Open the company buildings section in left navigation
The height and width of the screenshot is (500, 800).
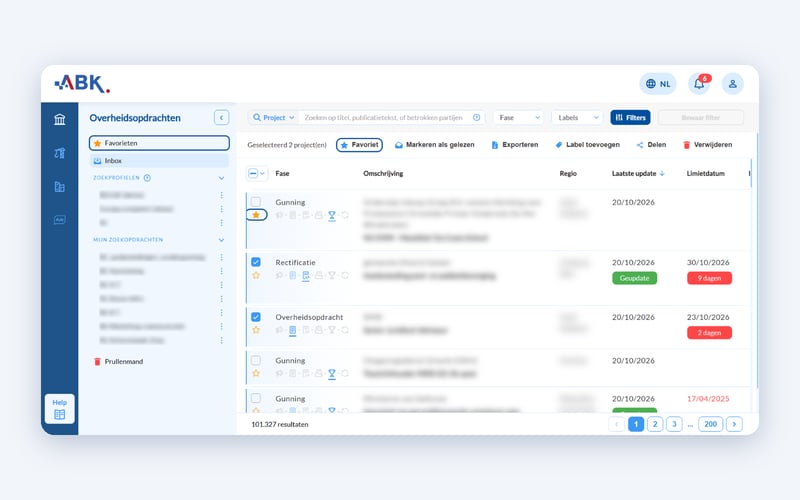60,187
